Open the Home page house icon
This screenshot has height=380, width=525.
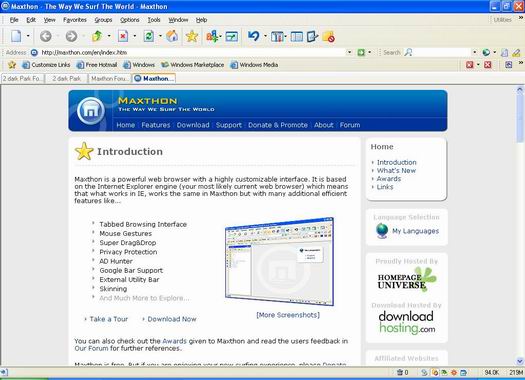[172, 36]
